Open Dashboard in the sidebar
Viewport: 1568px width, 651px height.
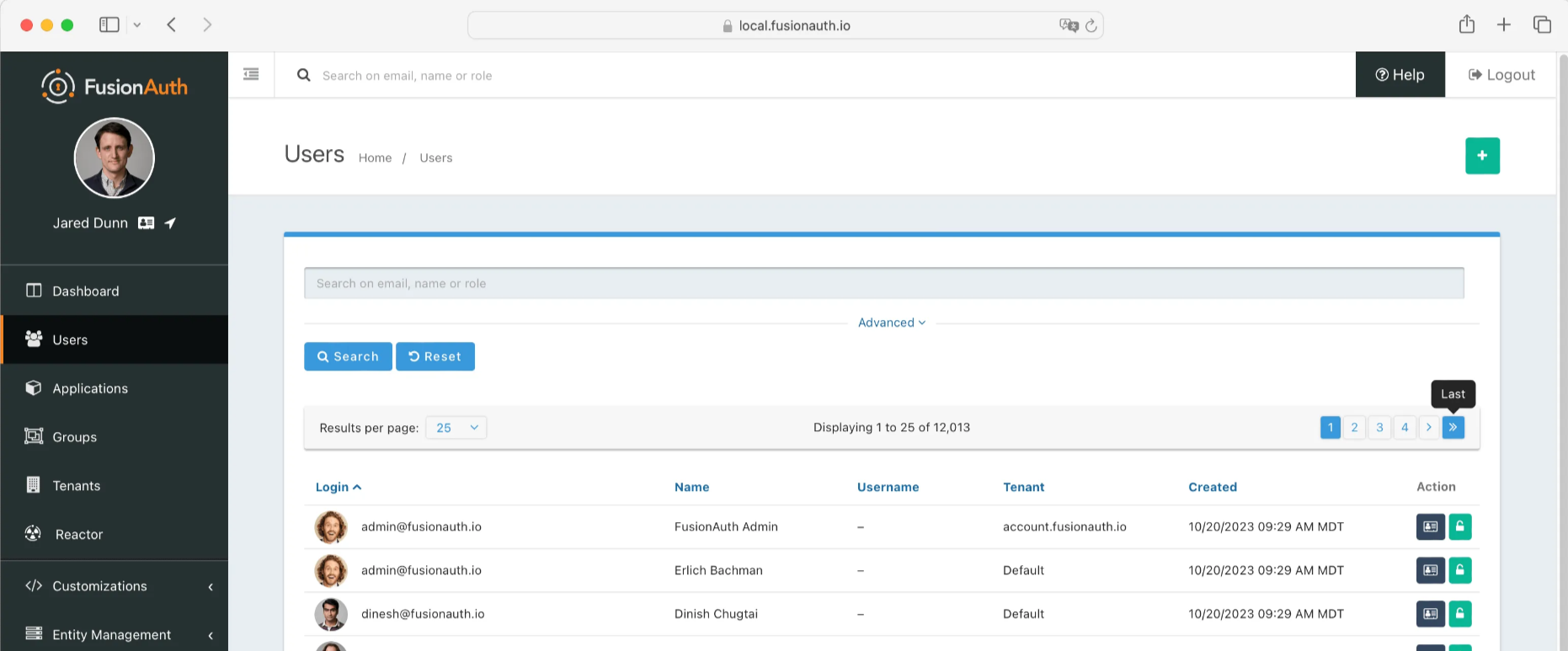tap(115, 291)
